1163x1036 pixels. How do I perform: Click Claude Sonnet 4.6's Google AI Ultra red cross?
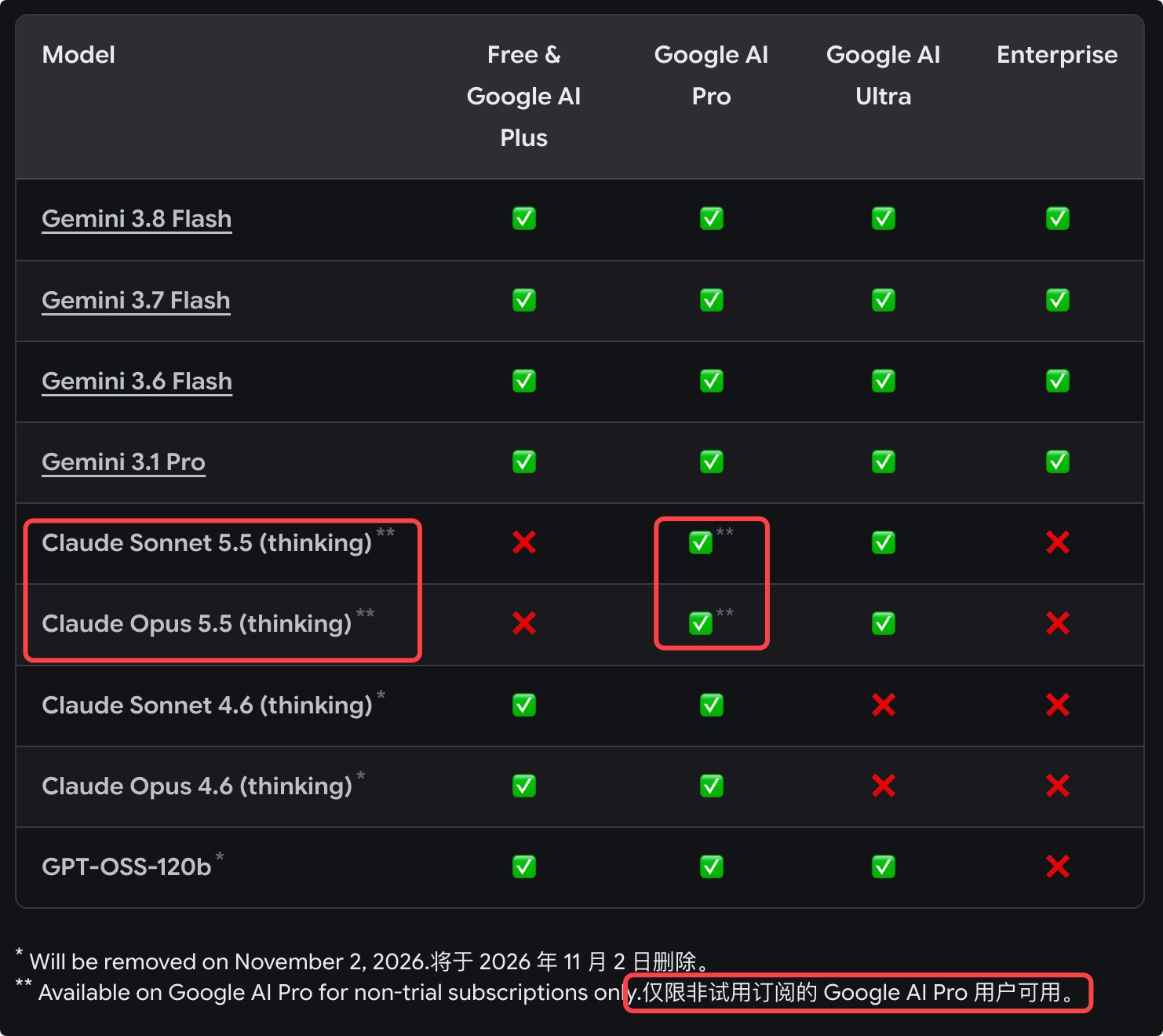pyautogui.click(x=884, y=705)
